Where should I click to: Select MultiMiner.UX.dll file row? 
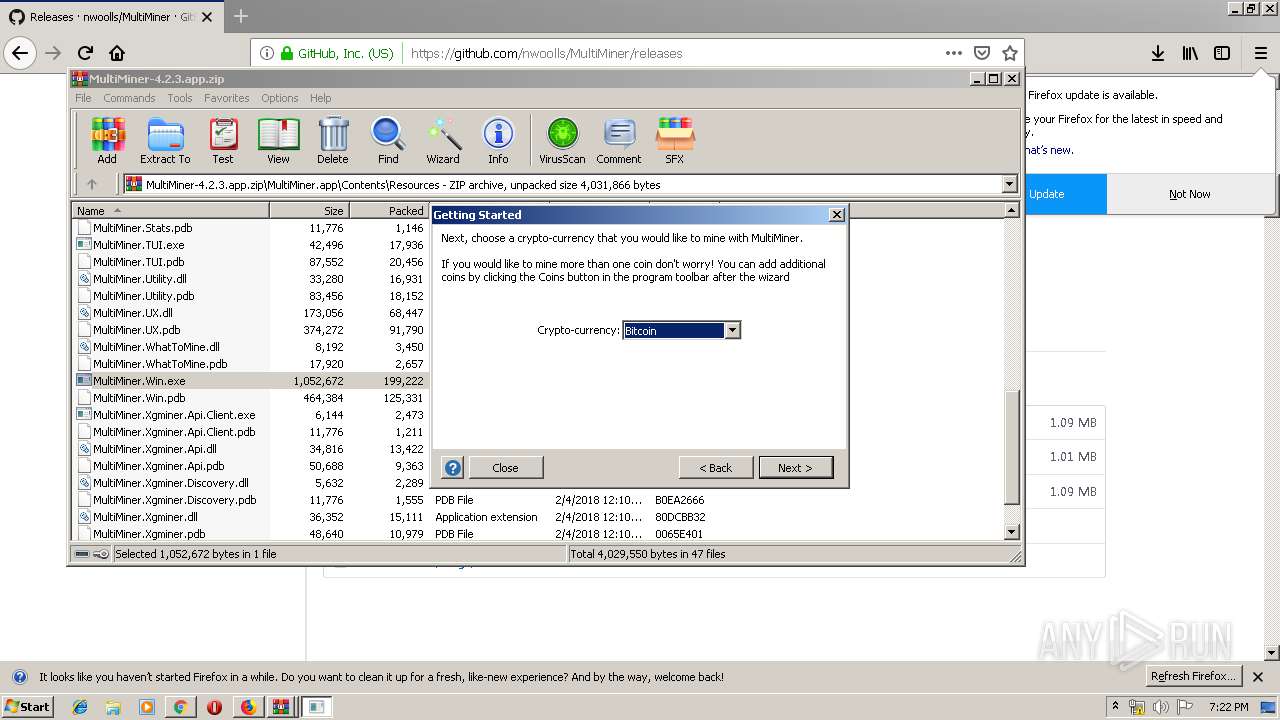[x=250, y=313]
